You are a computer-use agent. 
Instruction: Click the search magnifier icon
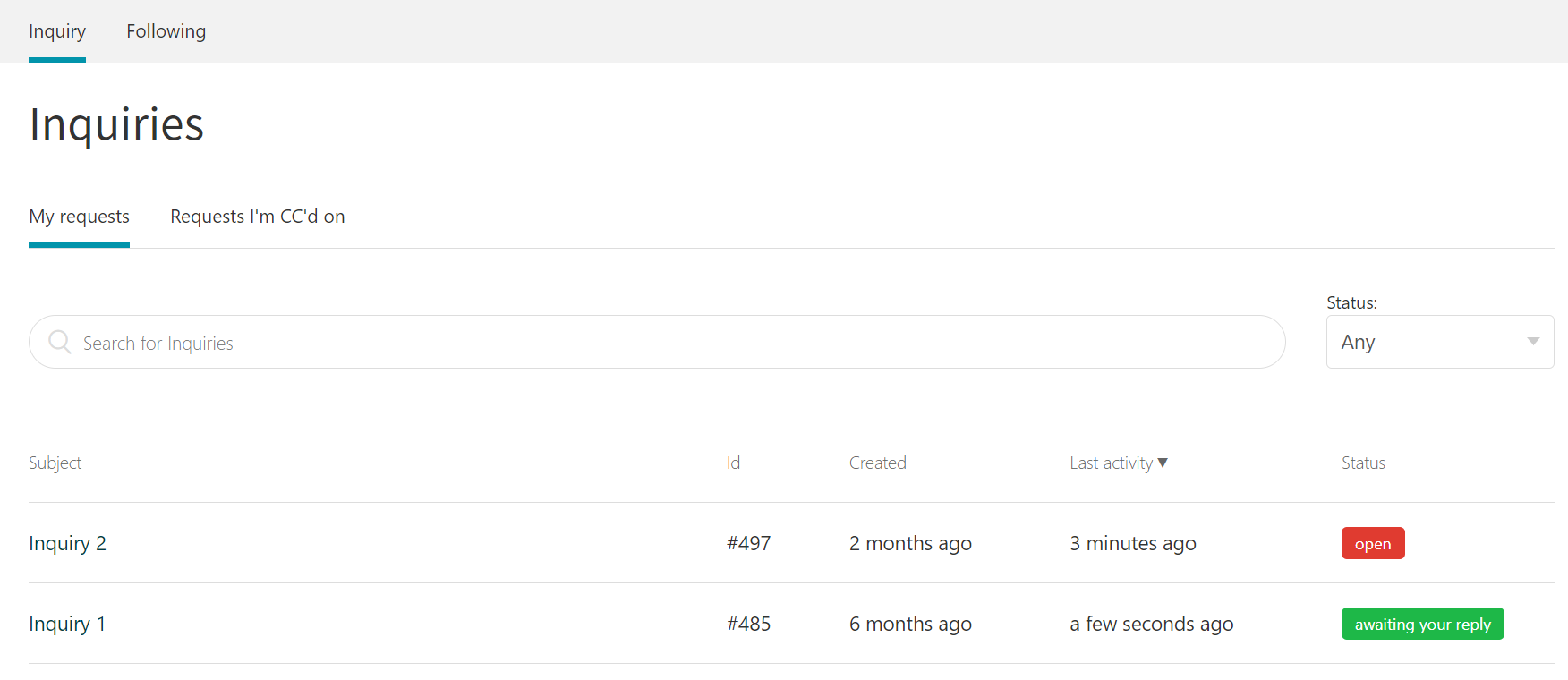click(59, 342)
